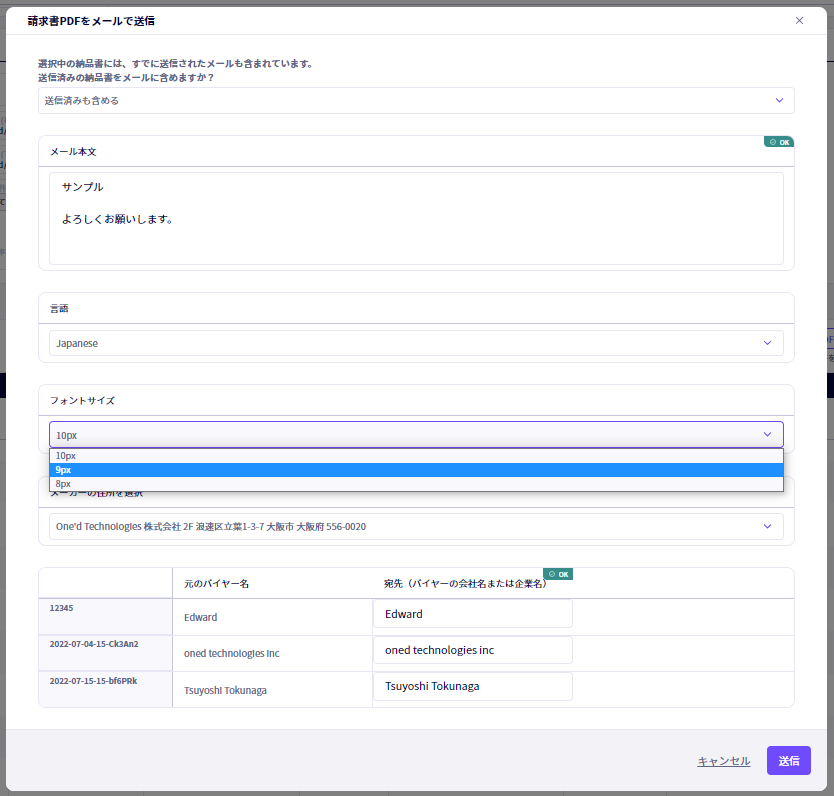Click original buyer name Edward
Image resolution: width=834 pixels, height=796 pixels.
point(201,617)
